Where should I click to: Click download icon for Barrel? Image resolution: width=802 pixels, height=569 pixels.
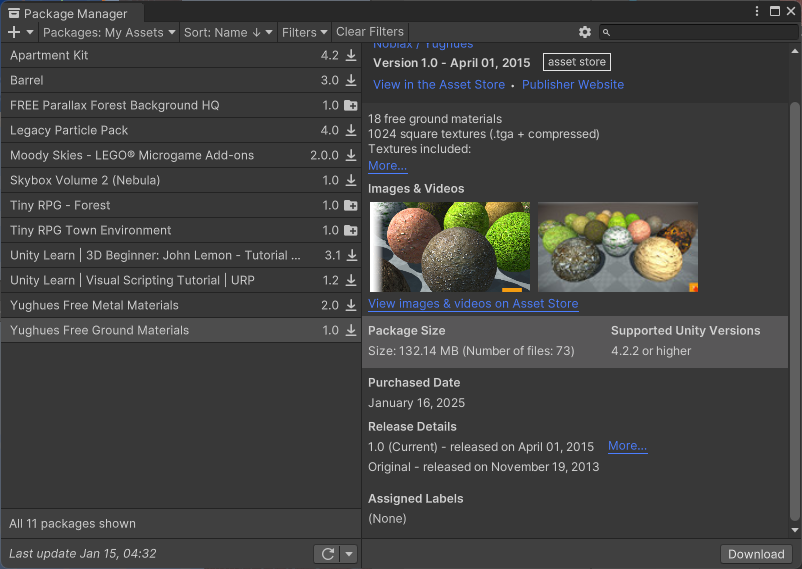point(351,80)
